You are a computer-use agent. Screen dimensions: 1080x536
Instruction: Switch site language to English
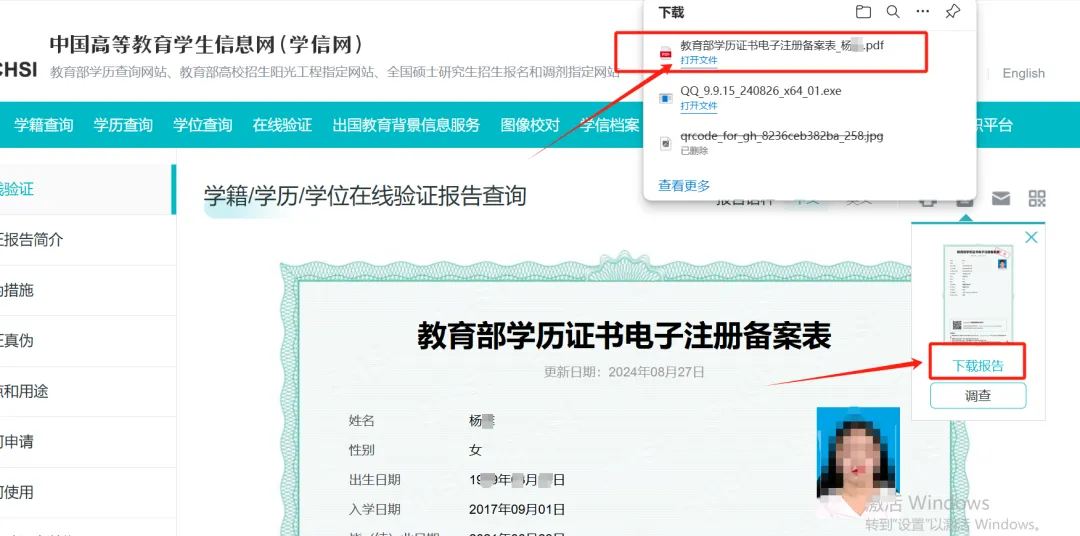pos(1024,73)
